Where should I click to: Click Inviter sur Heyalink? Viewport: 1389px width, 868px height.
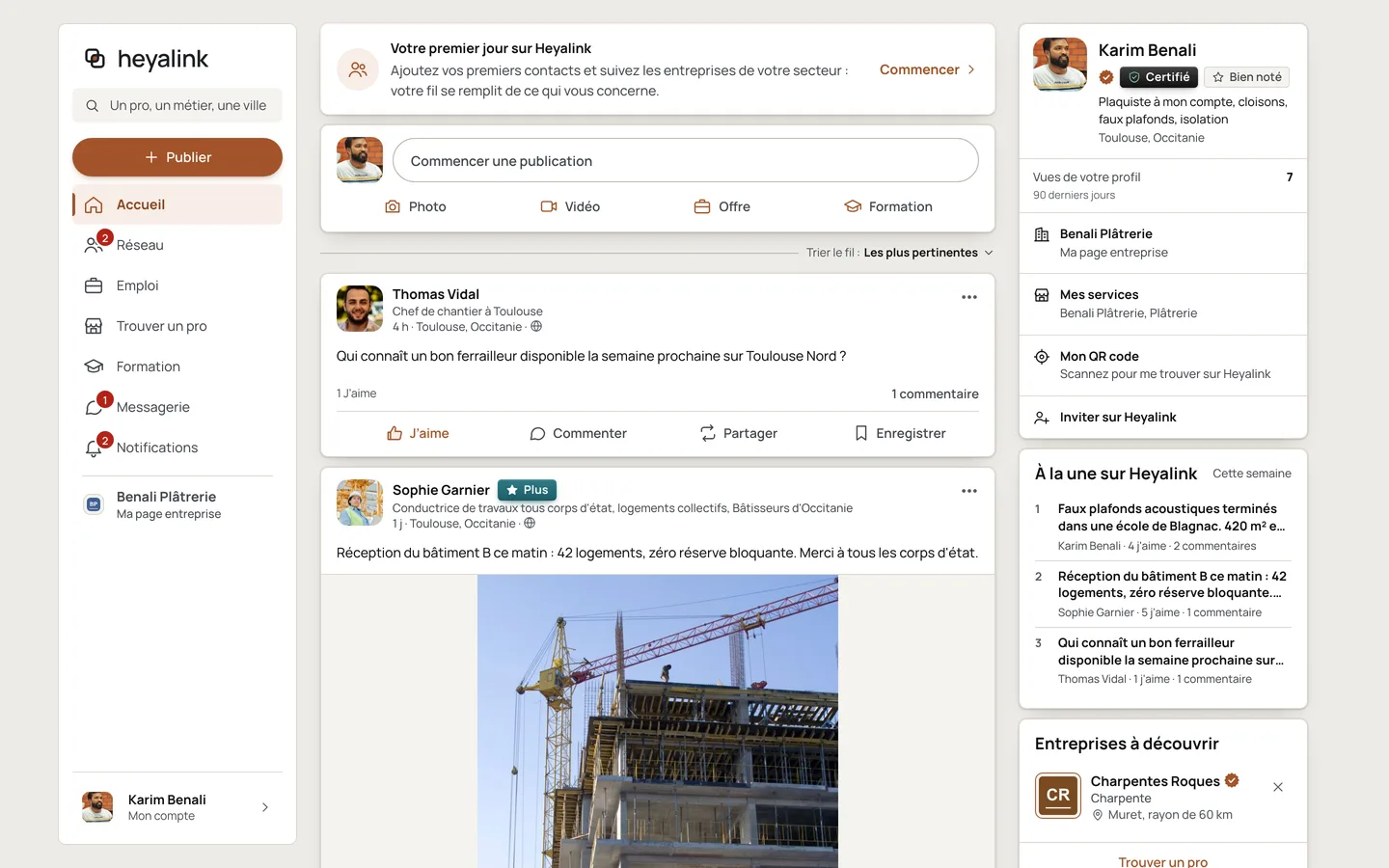[x=1163, y=418]
